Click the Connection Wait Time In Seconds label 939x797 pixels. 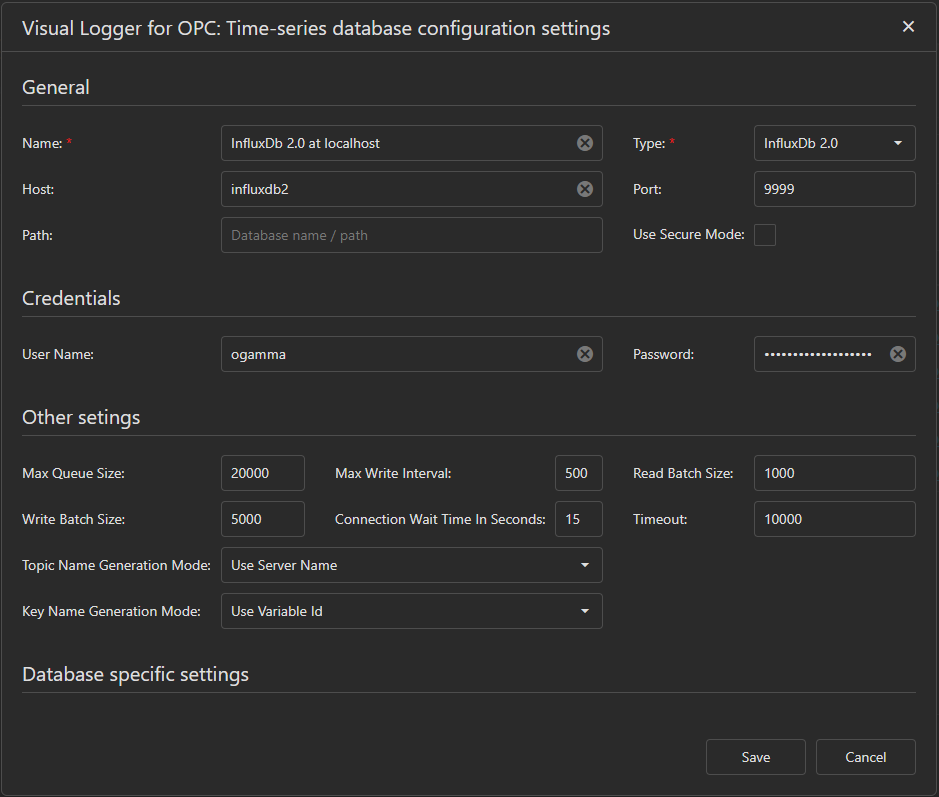[440, 519]
